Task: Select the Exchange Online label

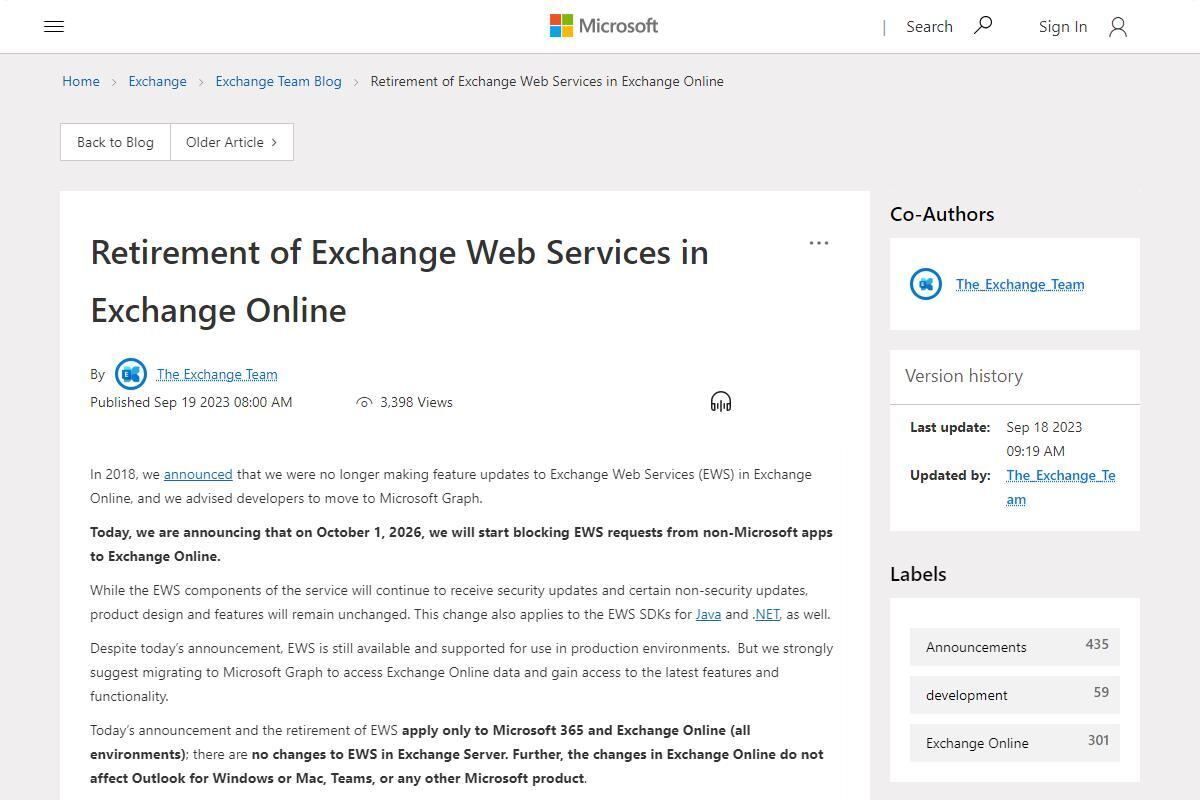Action: coord(1015,743)
